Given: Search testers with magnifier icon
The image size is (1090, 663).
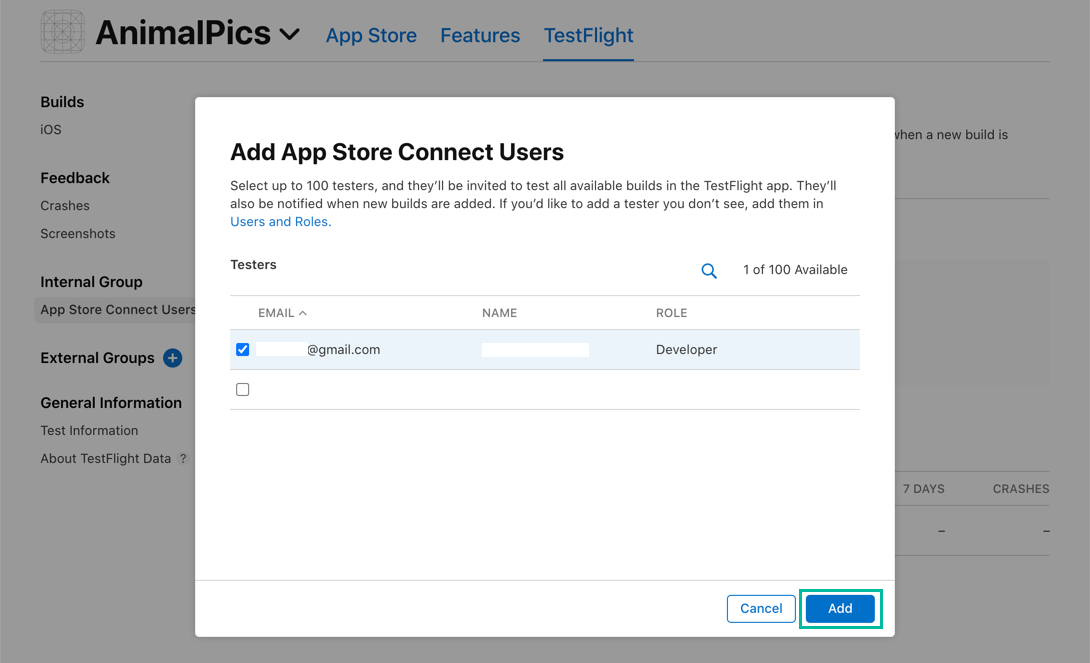Looking at the screenshot, I should [x=708, y=271].
